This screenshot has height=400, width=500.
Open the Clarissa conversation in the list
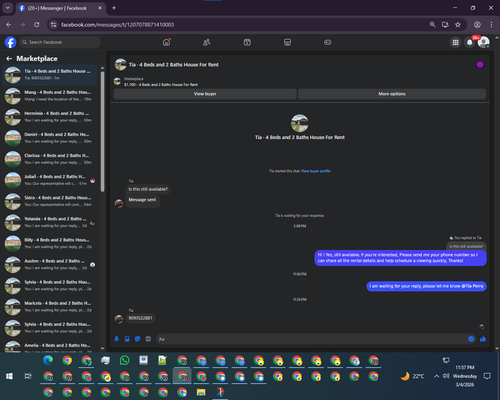pyautogui.click(x=50, y=159)
